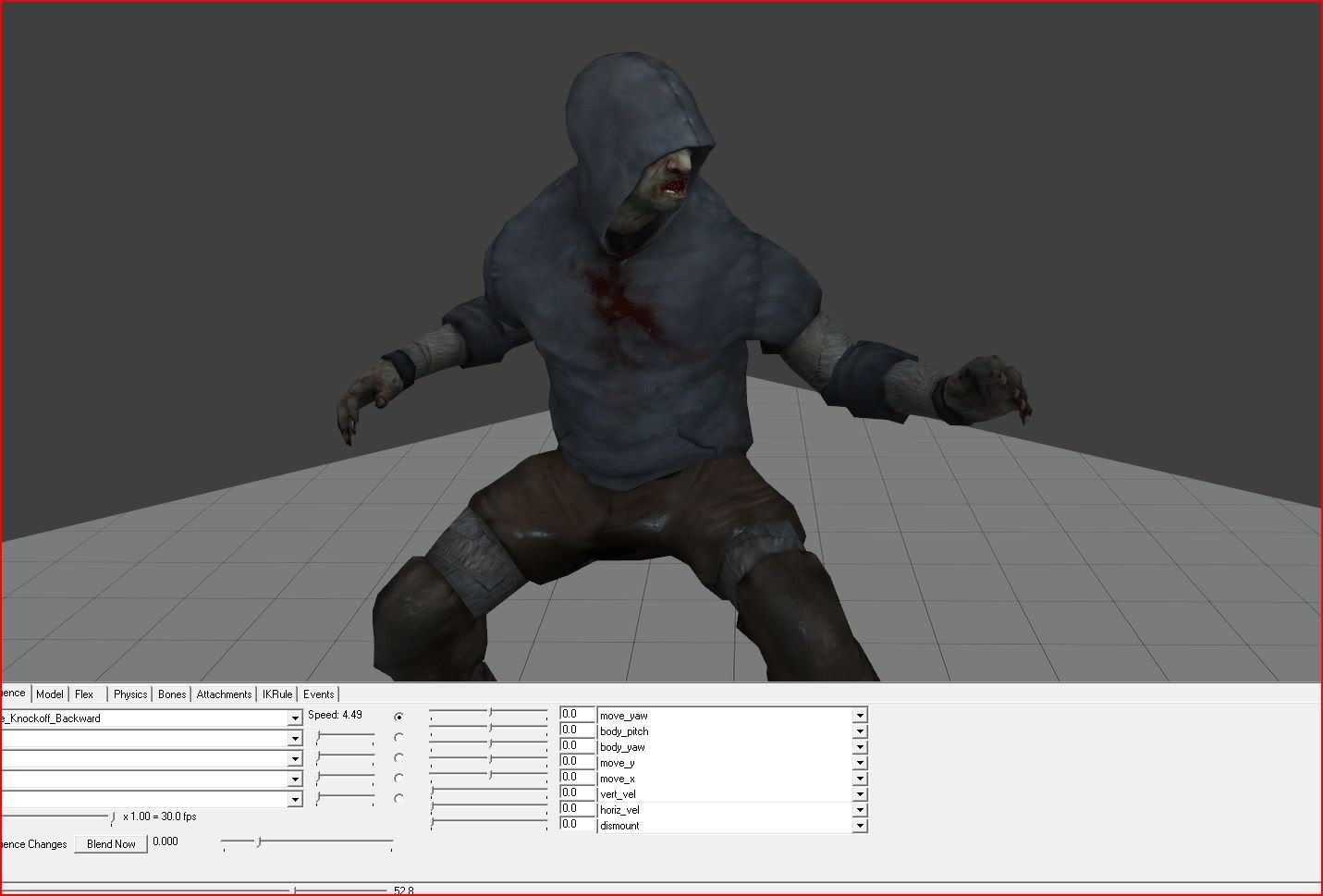Click the move_x slider track

[489, 777]
